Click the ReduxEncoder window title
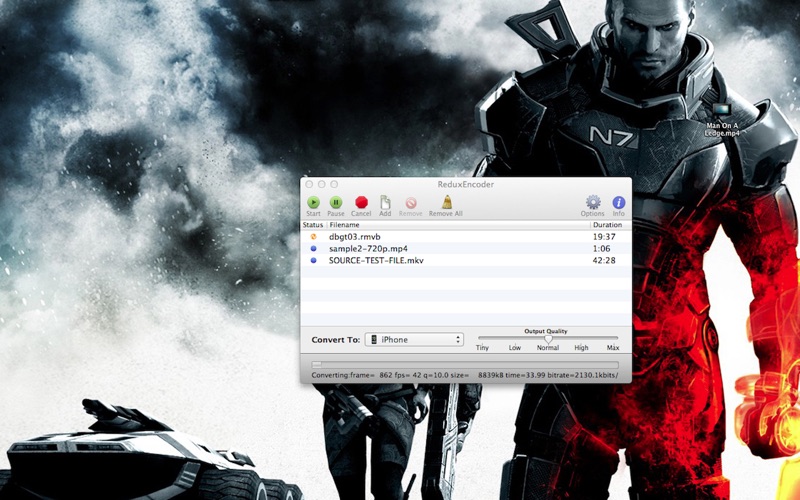800x500 pixels. click(465, 184)
